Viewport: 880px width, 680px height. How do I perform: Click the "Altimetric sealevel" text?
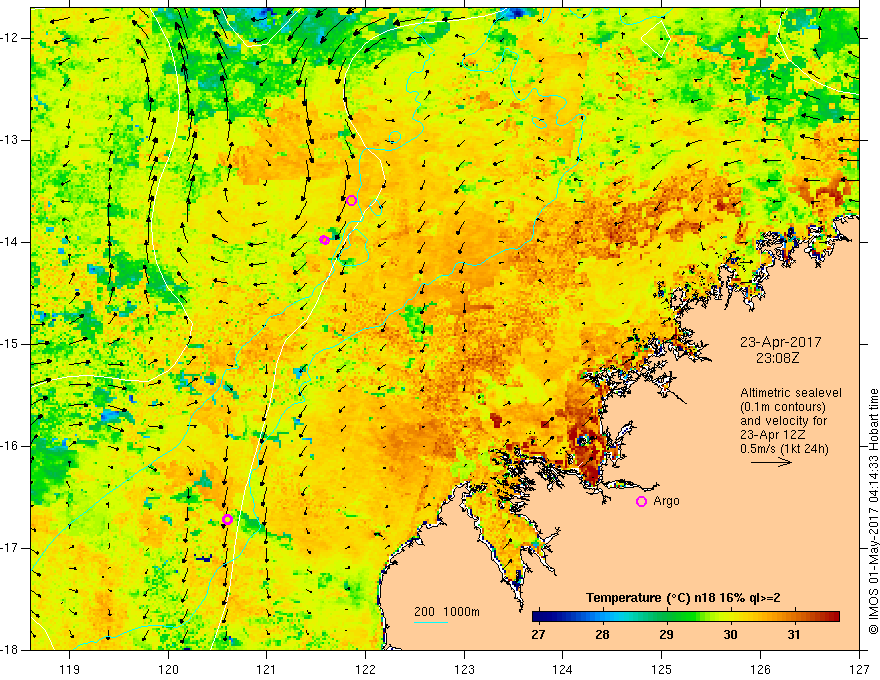tap(791, 393)
